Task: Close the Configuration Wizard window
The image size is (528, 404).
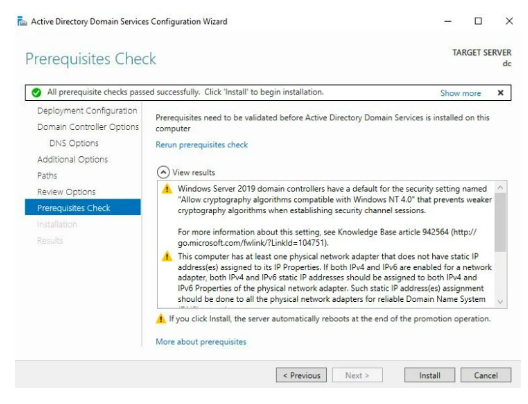Action: (x=509, y=21)
